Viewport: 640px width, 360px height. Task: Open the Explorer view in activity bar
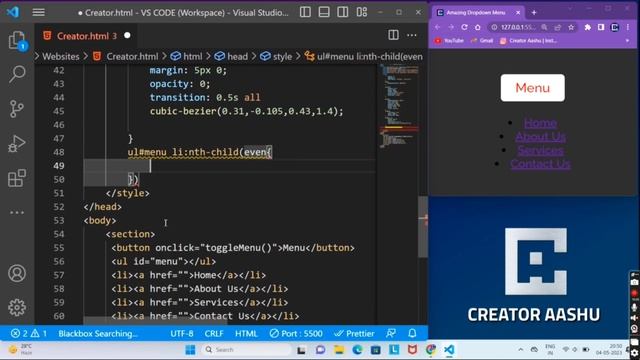17,40
